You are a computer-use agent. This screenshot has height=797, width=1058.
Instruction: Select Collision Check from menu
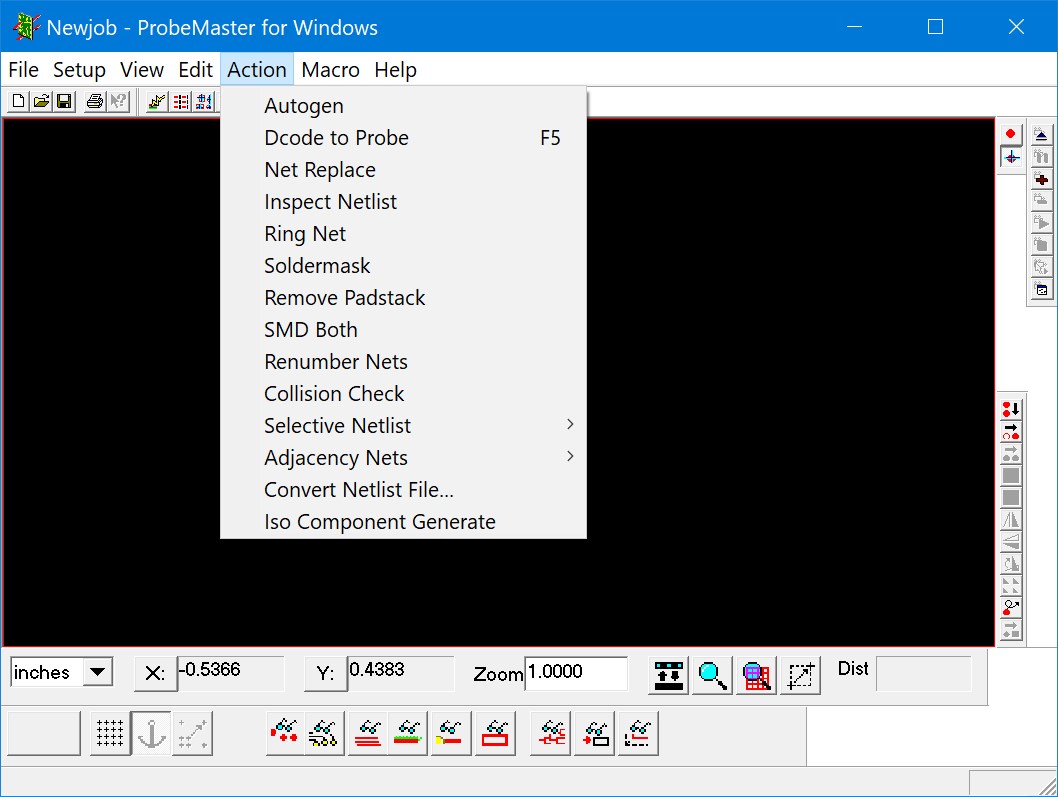point(403,393)
